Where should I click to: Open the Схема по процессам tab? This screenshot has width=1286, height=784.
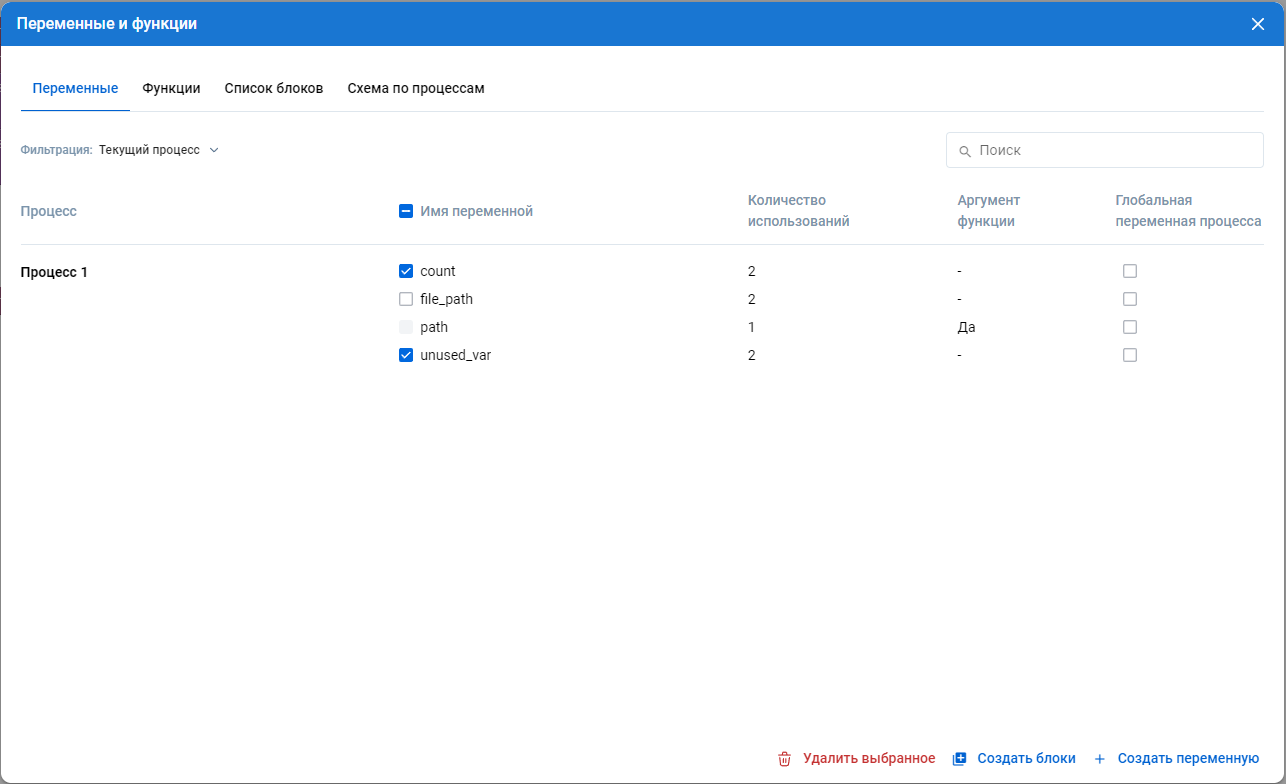(416, 88)
